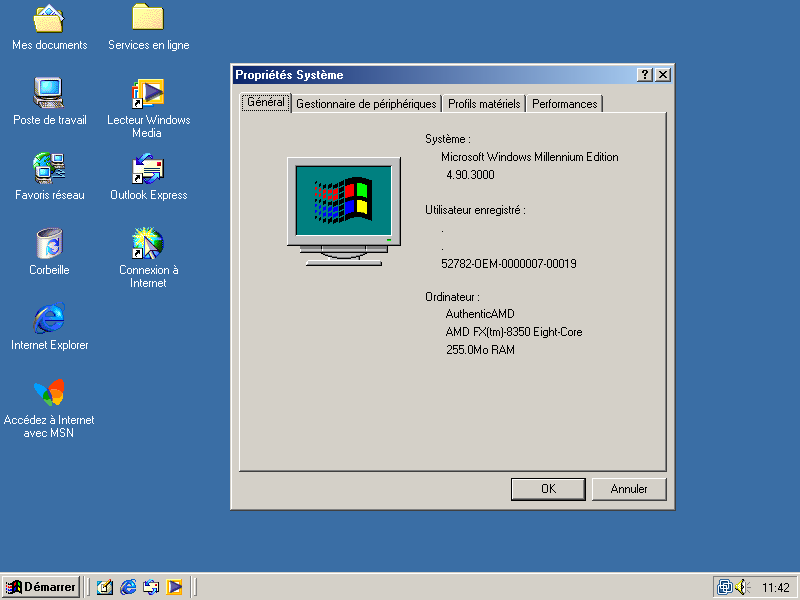Click the question mark help button
This screenshot has width=800, height=600.
(x=645, y=75)
